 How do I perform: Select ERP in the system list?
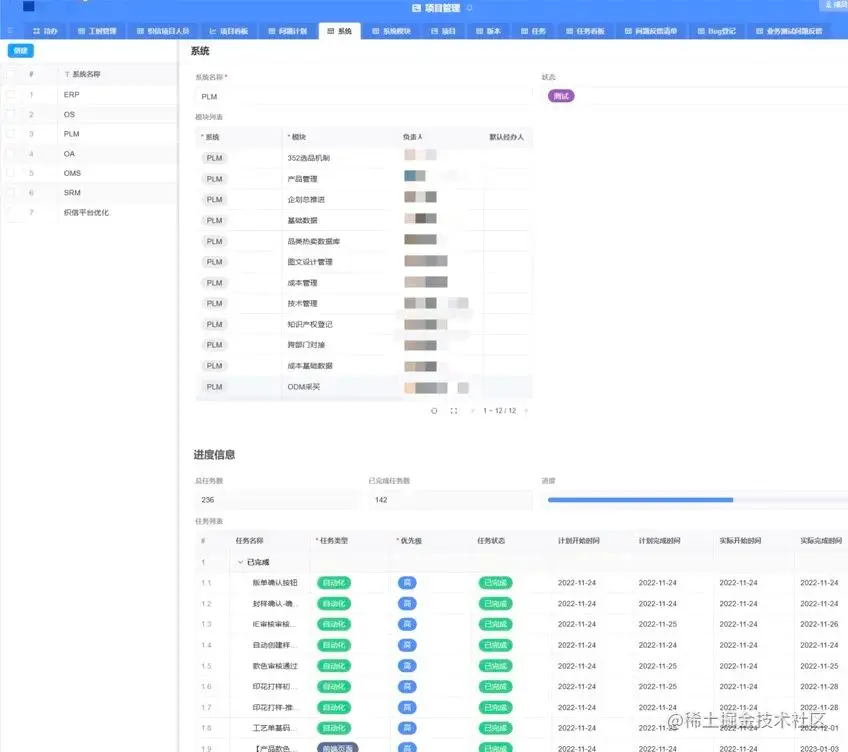(71, 95)
